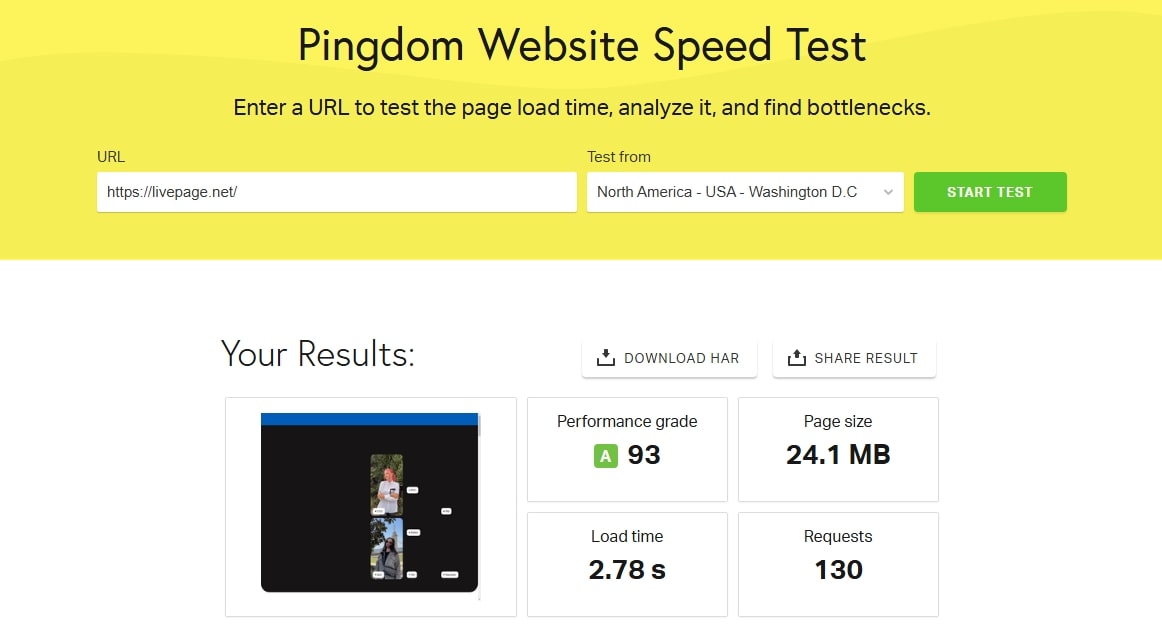Click the Pingdom Website Speed Test heading
This screenshot has width=1162, height=626.
coord(581,46)
